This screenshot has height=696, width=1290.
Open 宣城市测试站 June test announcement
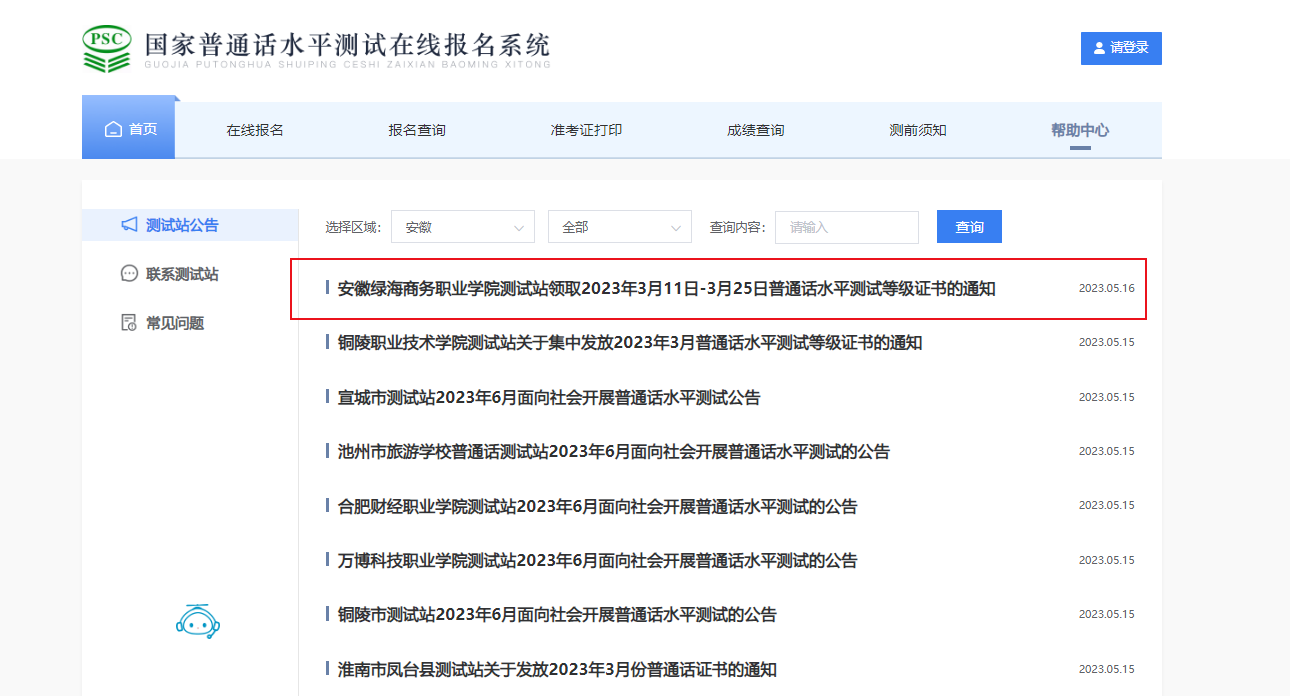pyautogui.click(x=548, y=397)
